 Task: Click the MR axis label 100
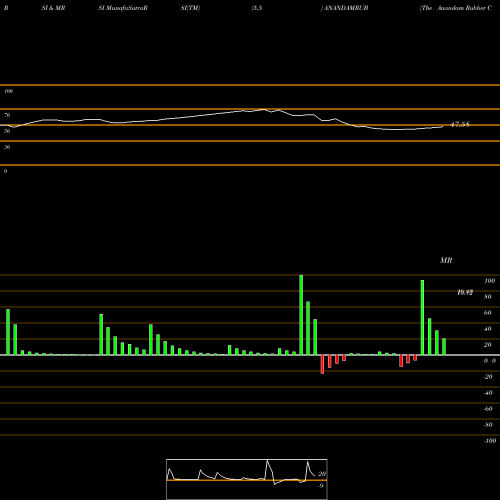tap(490, 281)
